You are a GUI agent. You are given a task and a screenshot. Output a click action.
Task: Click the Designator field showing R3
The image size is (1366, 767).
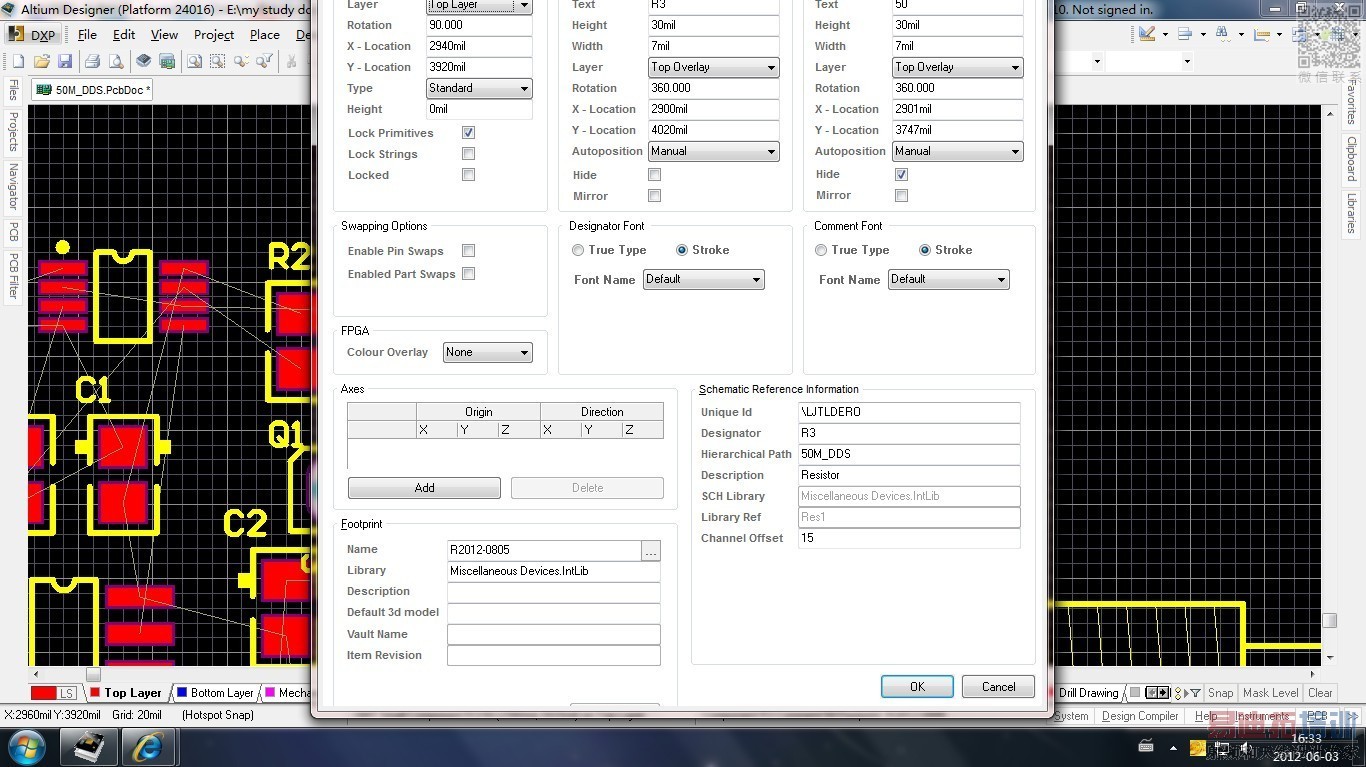(909, 433)
